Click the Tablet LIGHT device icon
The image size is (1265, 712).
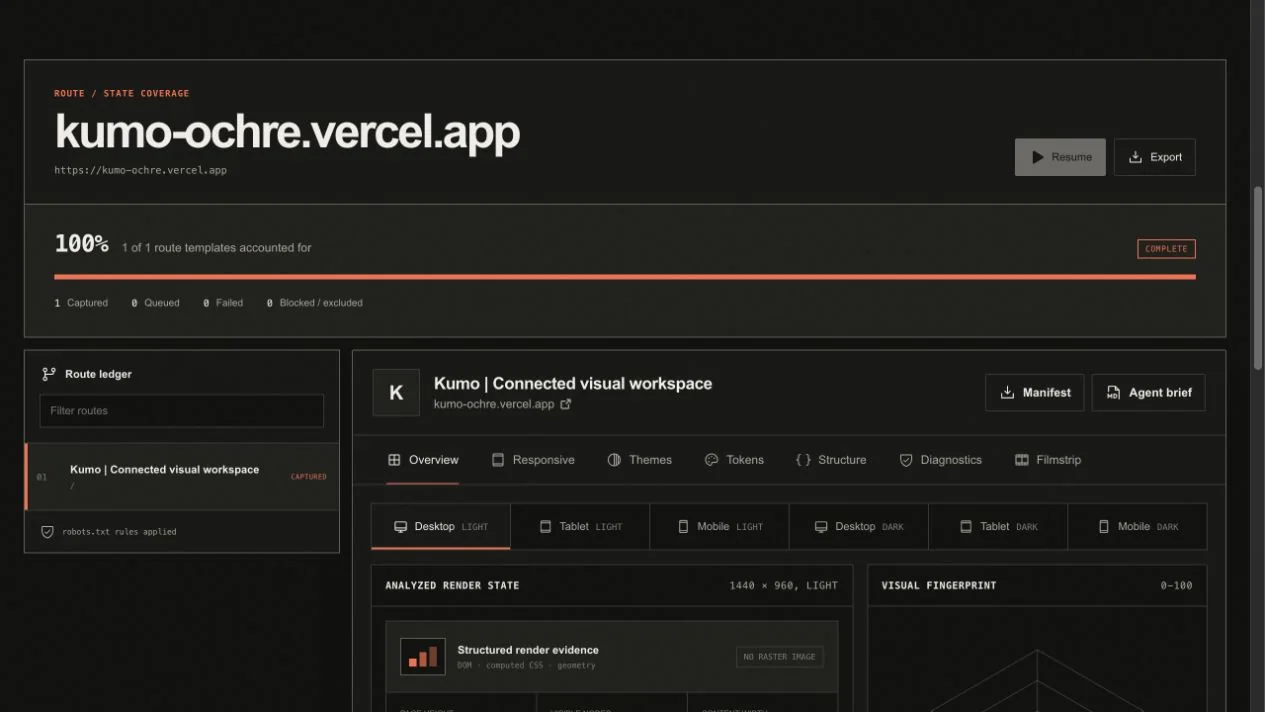point(546,526)
